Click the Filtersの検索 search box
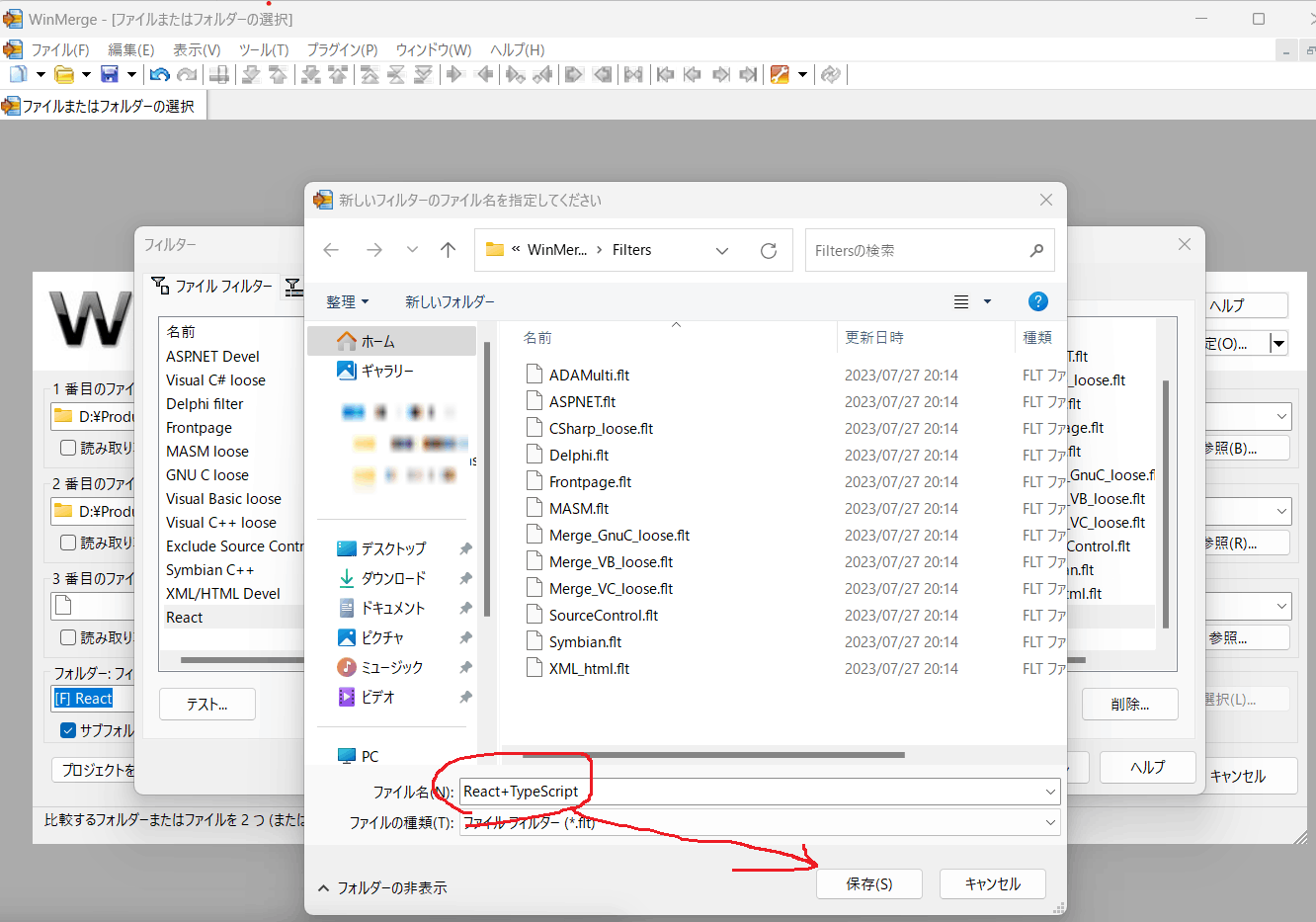This screenshot has height=922, width=1316. (930, 250)
